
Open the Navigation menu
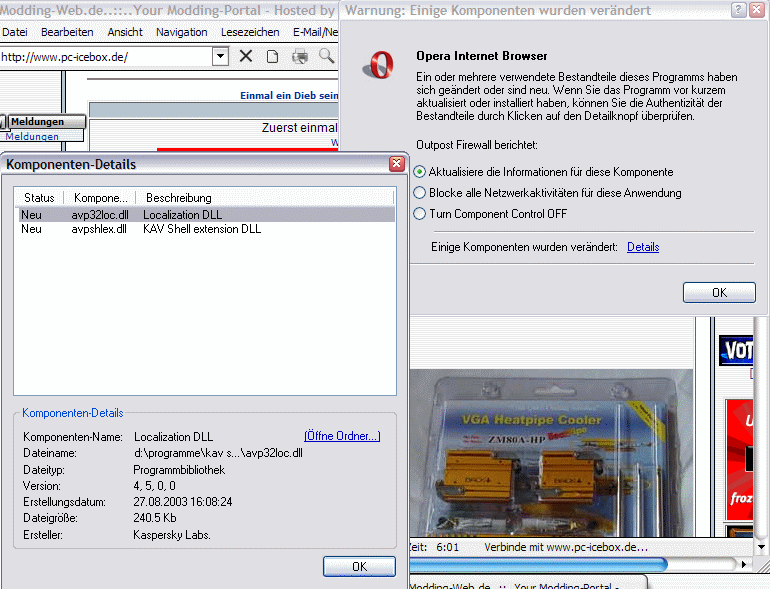[182, 32]
